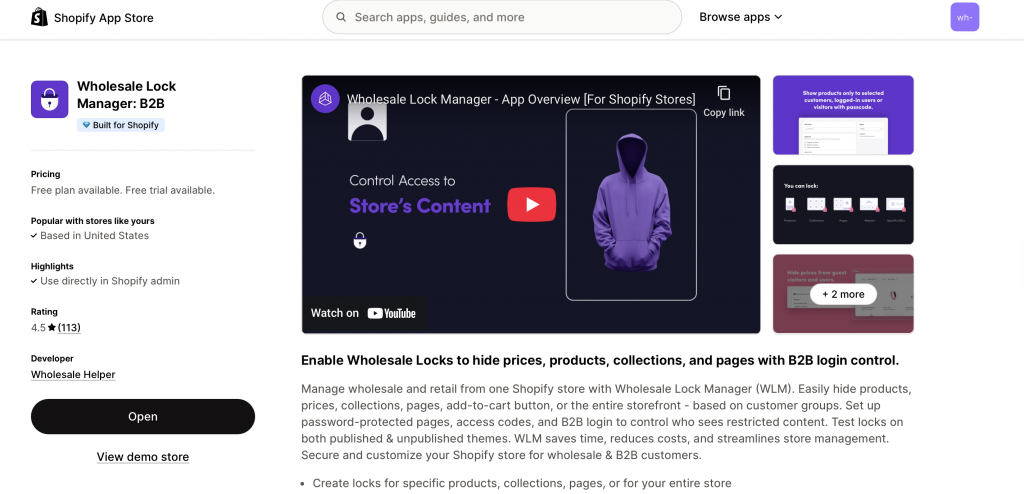Click the search magnifier icon
The image size is (1024, 494).
point(341,17)
